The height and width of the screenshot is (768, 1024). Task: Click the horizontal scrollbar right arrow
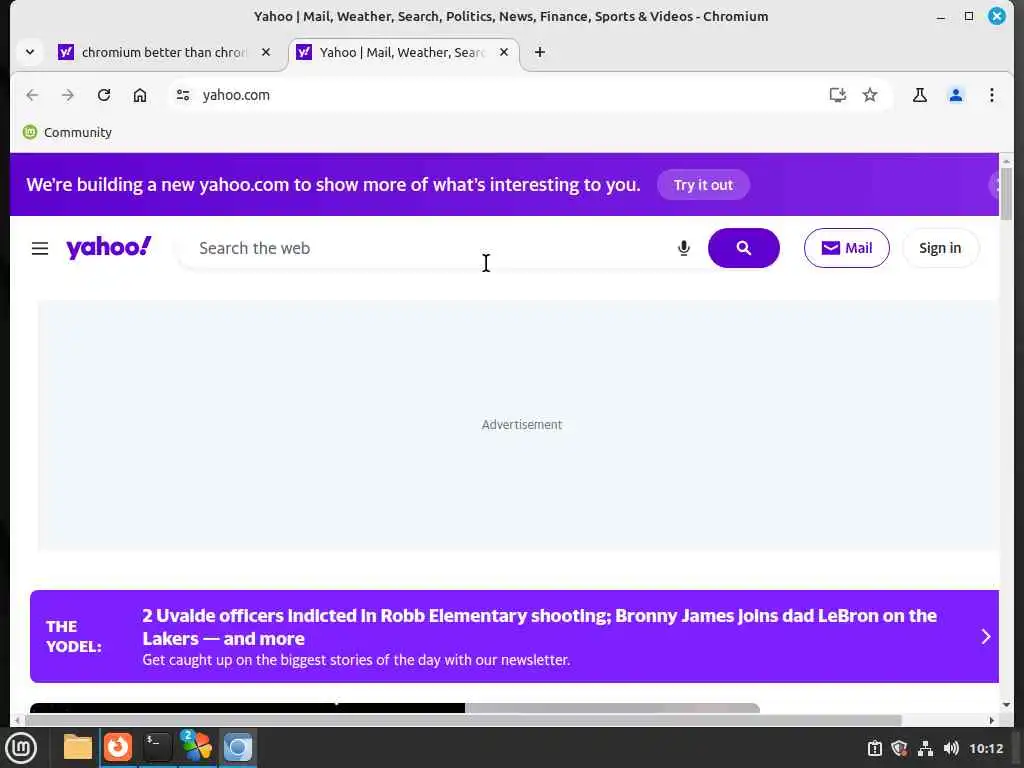(x=991, y=720)
